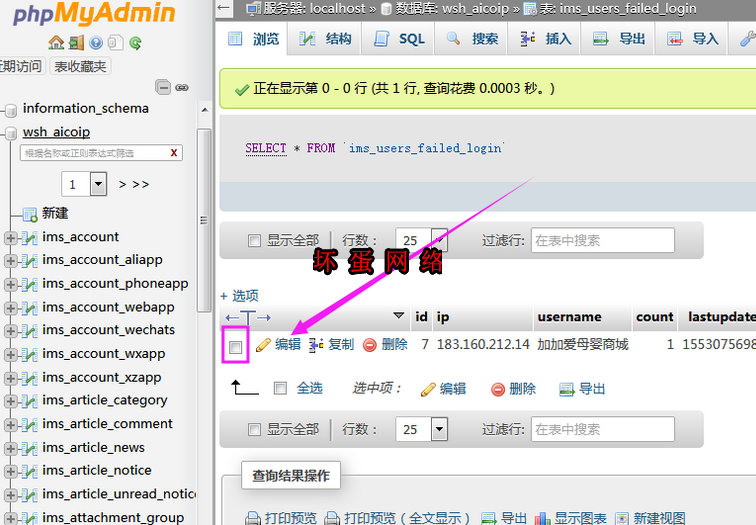Click copy icon in row id 7
Screen dimensions: 756x525
[316, 345]
